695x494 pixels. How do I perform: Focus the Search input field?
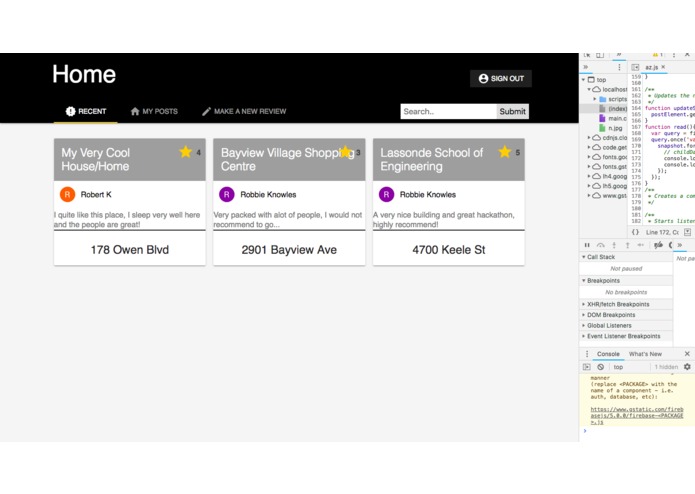pyautogui.click(x=448, y=111)
